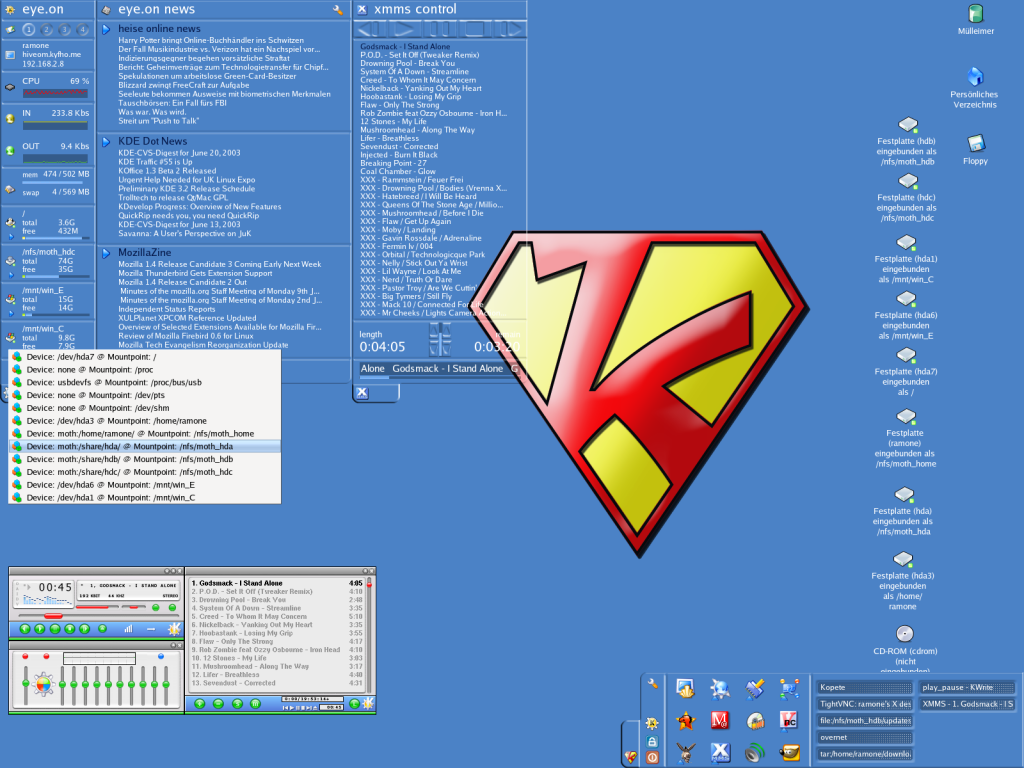
Task: Select /nfs/moth_hdb mountpoint entry
Action: 145,459
